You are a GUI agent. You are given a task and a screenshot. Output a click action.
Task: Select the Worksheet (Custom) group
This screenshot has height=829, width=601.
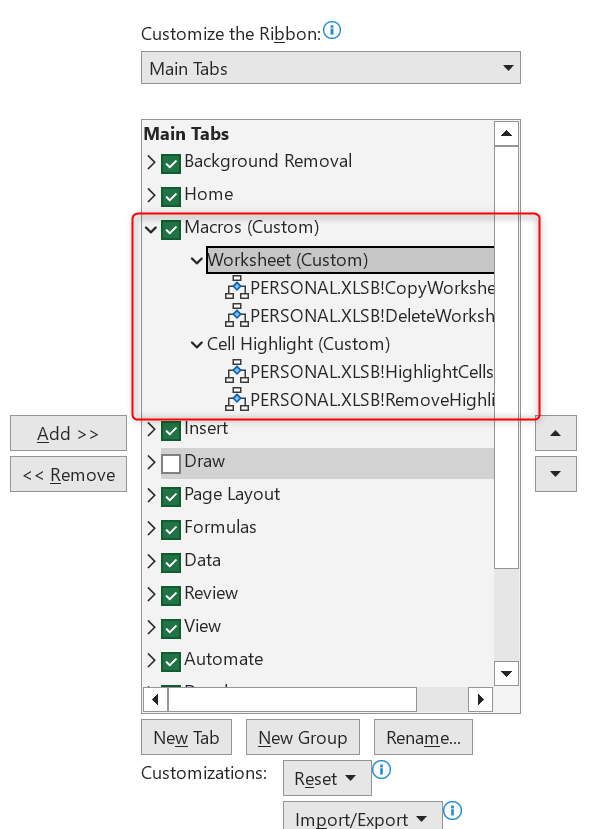350,260
